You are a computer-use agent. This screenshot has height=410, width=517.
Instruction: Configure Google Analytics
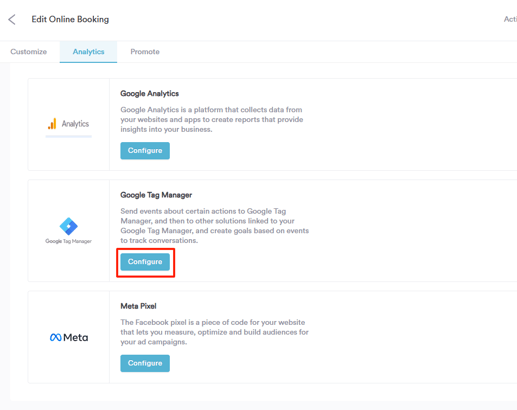coord(145,151)
